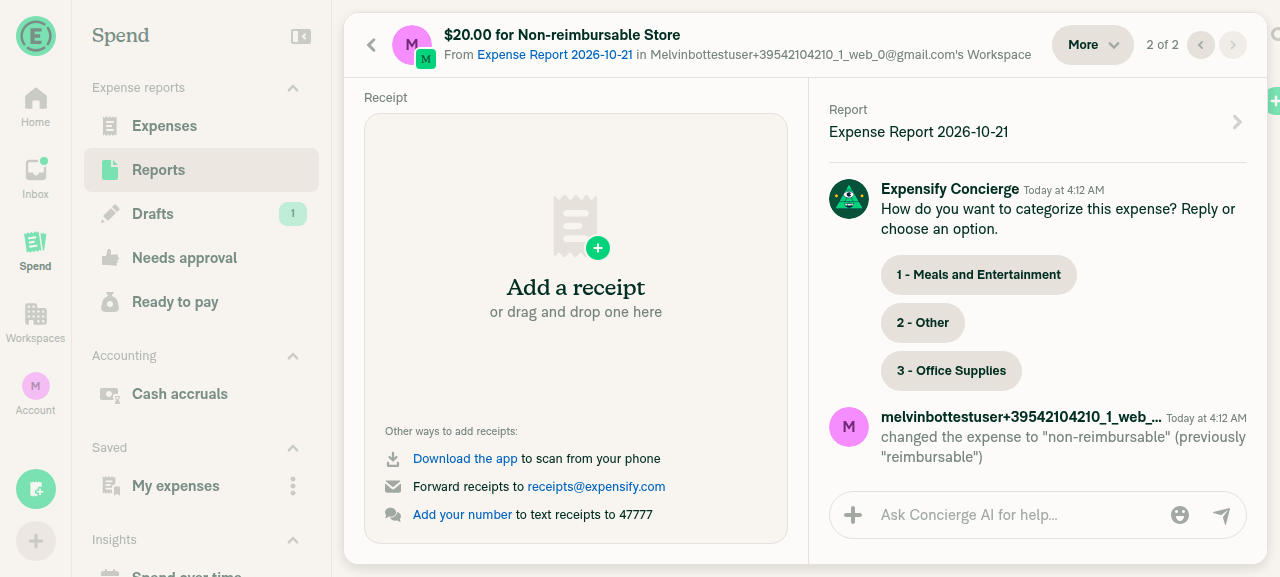Collapse the Accounting section
1280x577 pixels.
[293, 356]
